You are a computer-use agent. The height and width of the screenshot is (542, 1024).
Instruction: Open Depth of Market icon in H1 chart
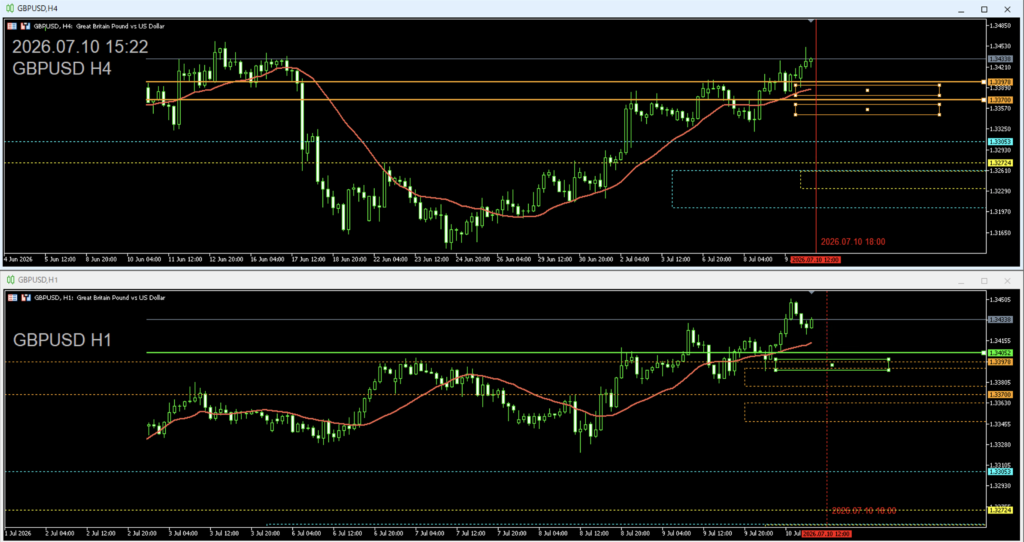coord(13,297)
